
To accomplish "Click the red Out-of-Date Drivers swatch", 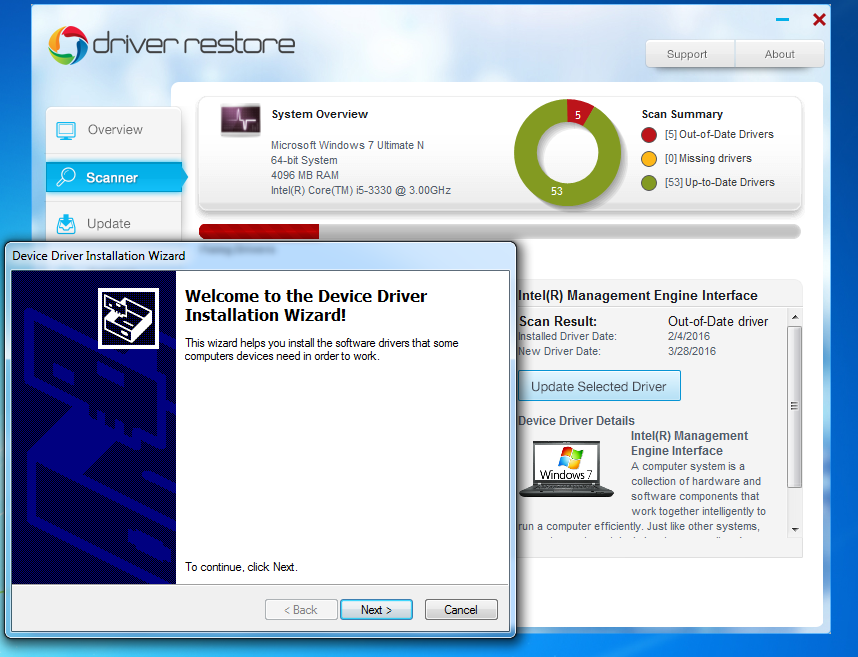I will tap(649, 135).
